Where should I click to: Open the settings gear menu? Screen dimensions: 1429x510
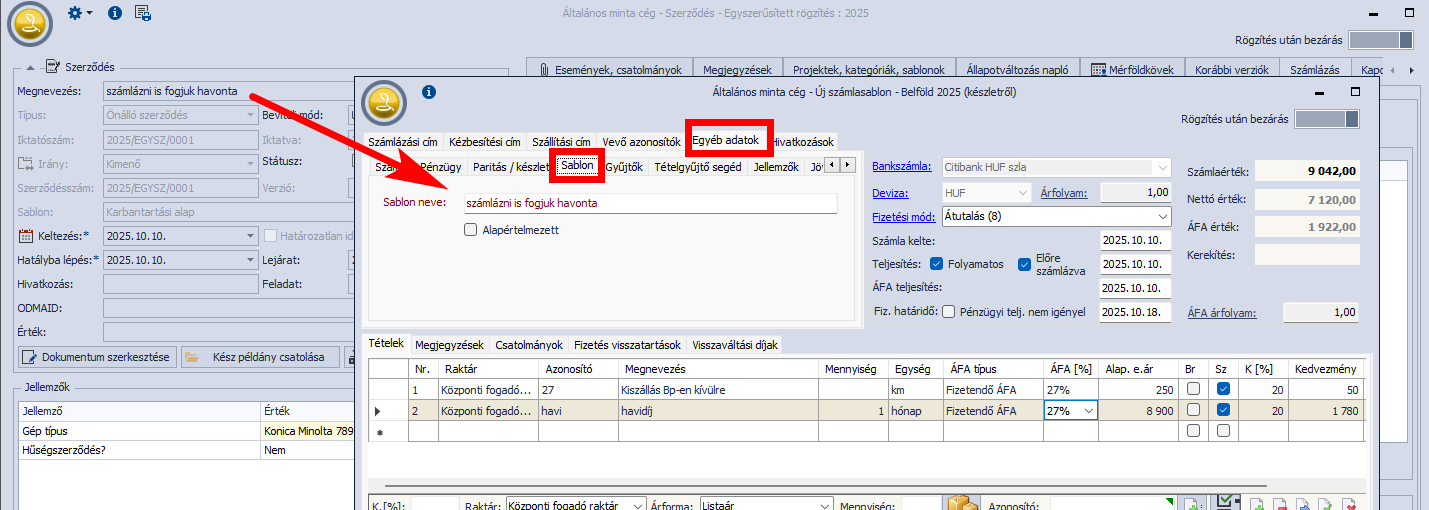(78, 13)
